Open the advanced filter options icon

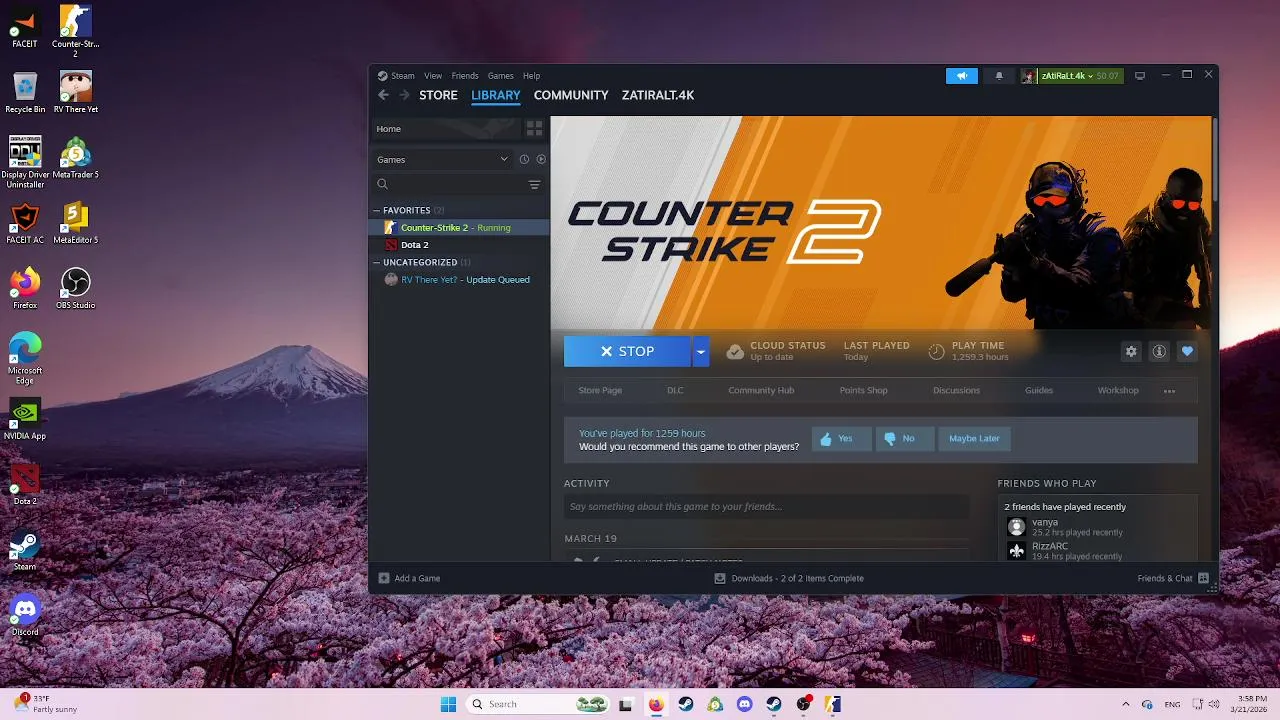click(534, 184)
